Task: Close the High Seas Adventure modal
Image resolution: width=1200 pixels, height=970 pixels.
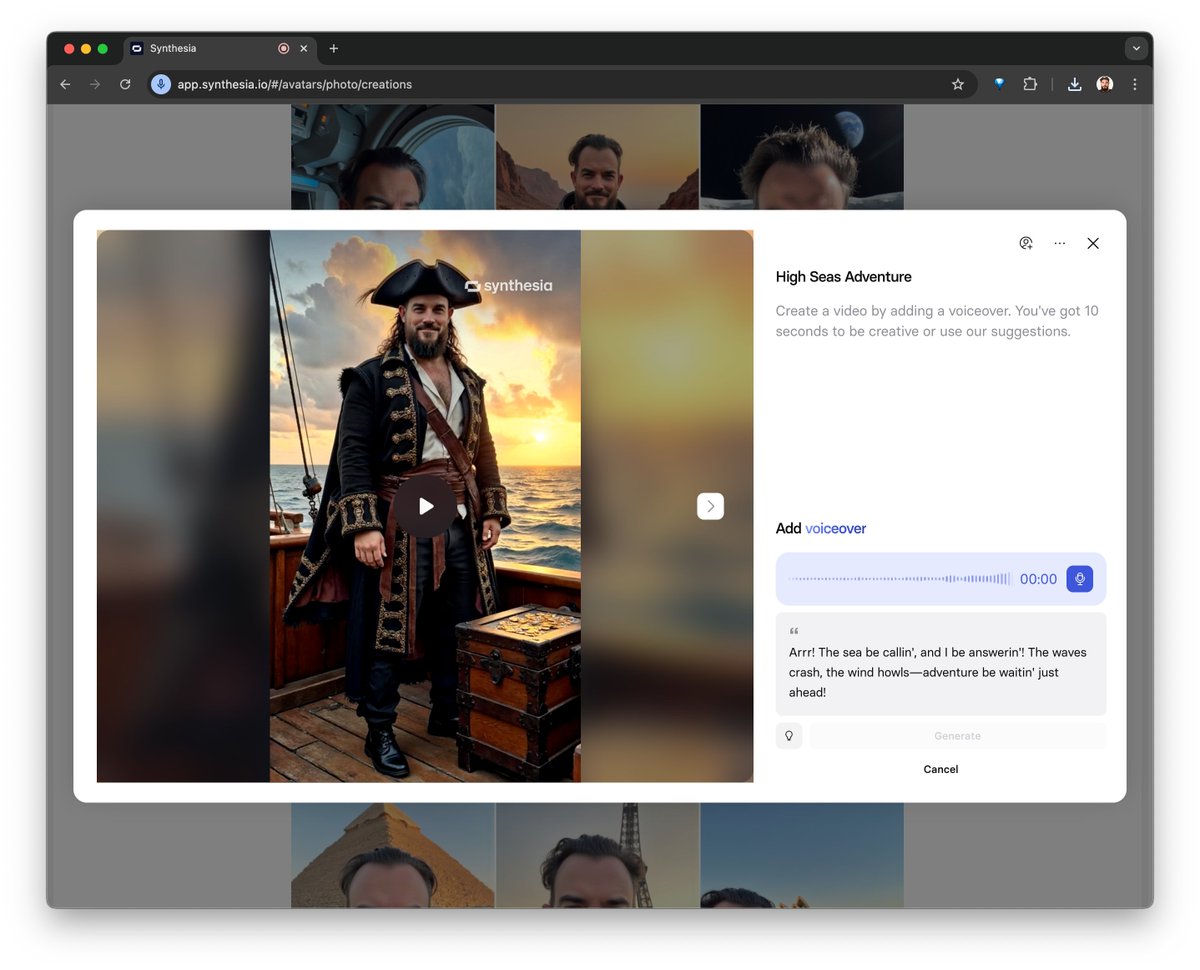Action: pyautogui.click(x=1093, y=243)
